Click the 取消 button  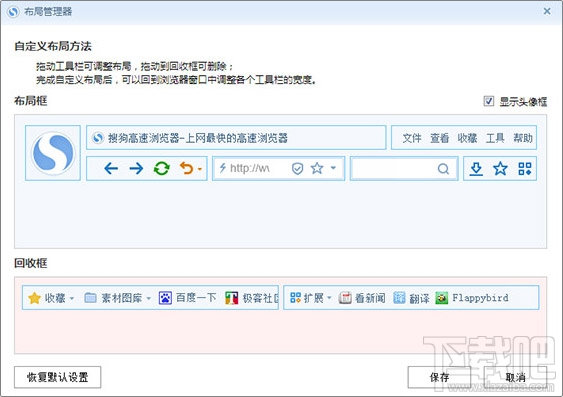point(516,377)
